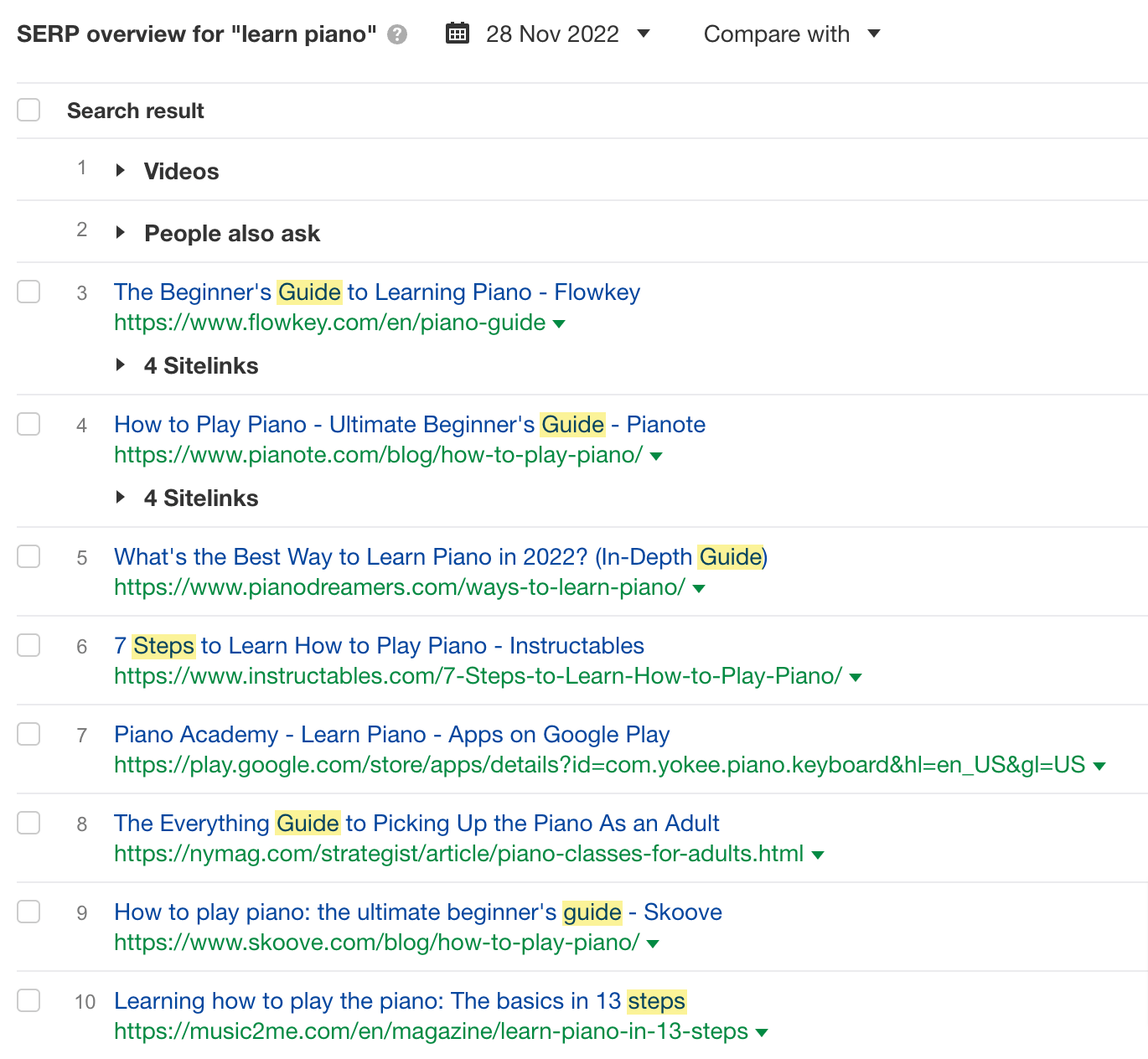Open the Piano Academy Google Play link

point(391,734)
